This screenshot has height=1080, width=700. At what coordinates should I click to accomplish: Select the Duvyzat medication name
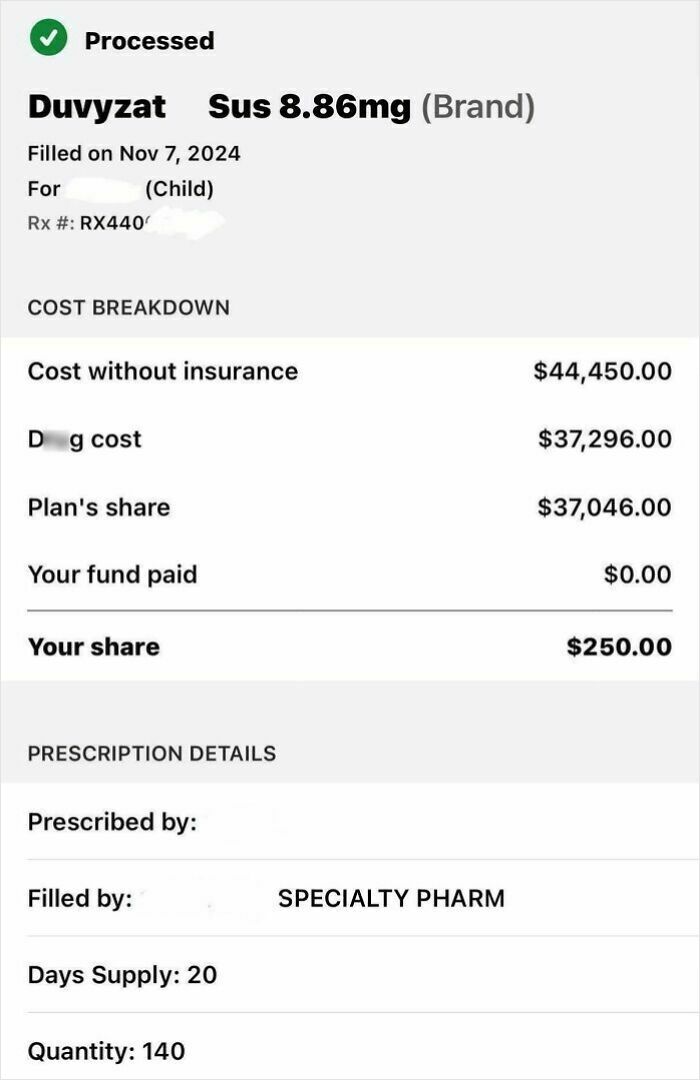tap(97, 106)
